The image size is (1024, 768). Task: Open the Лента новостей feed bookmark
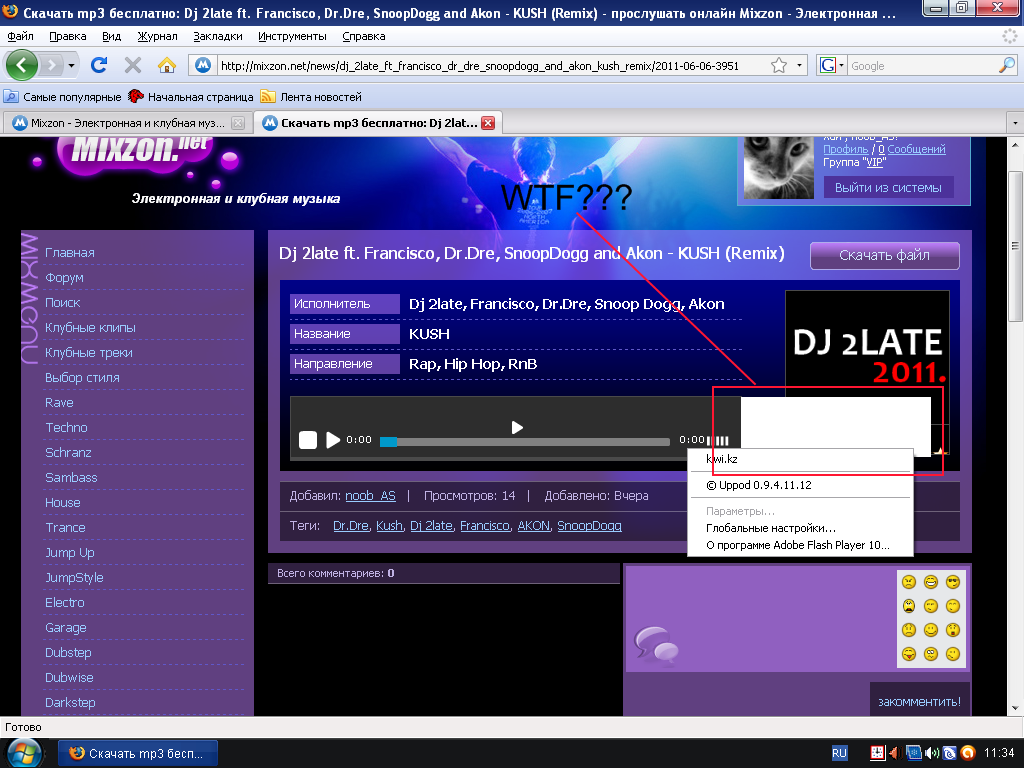click(311, 97)
